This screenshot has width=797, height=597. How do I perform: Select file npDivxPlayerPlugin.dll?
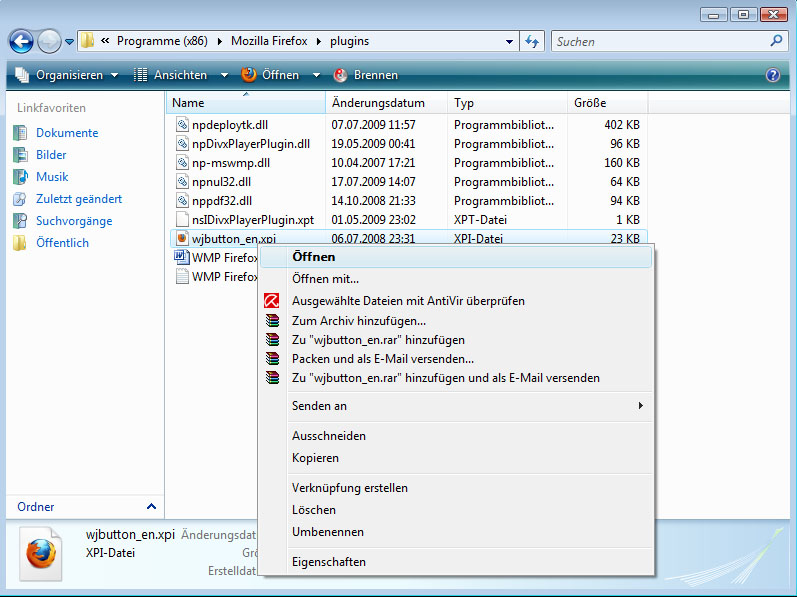coord(251,144)
